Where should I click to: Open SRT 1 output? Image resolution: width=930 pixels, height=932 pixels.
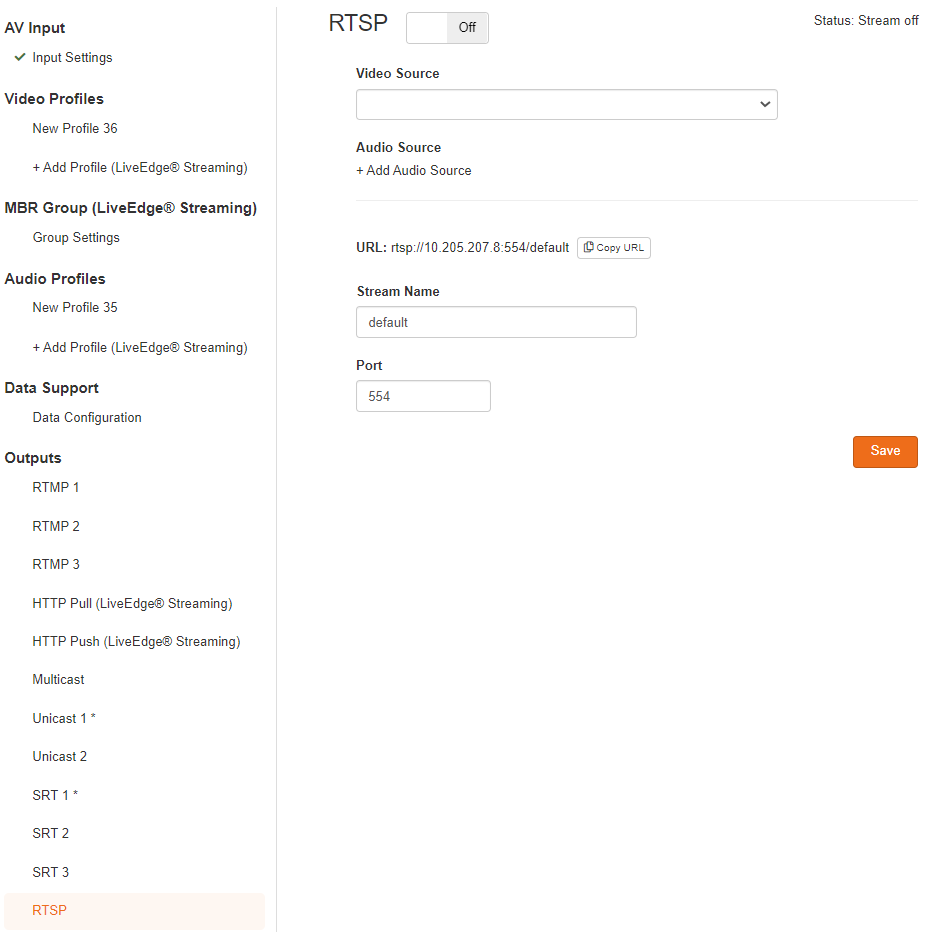55,795
